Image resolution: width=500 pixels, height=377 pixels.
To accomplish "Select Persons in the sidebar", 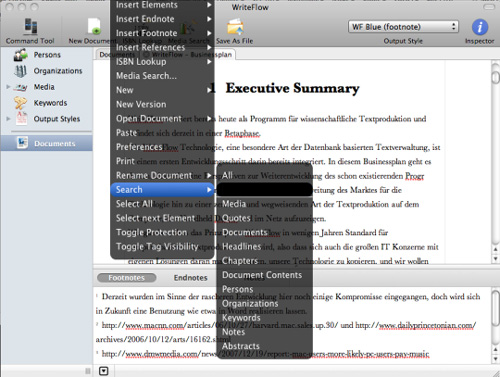I will [x=47, y=55].
